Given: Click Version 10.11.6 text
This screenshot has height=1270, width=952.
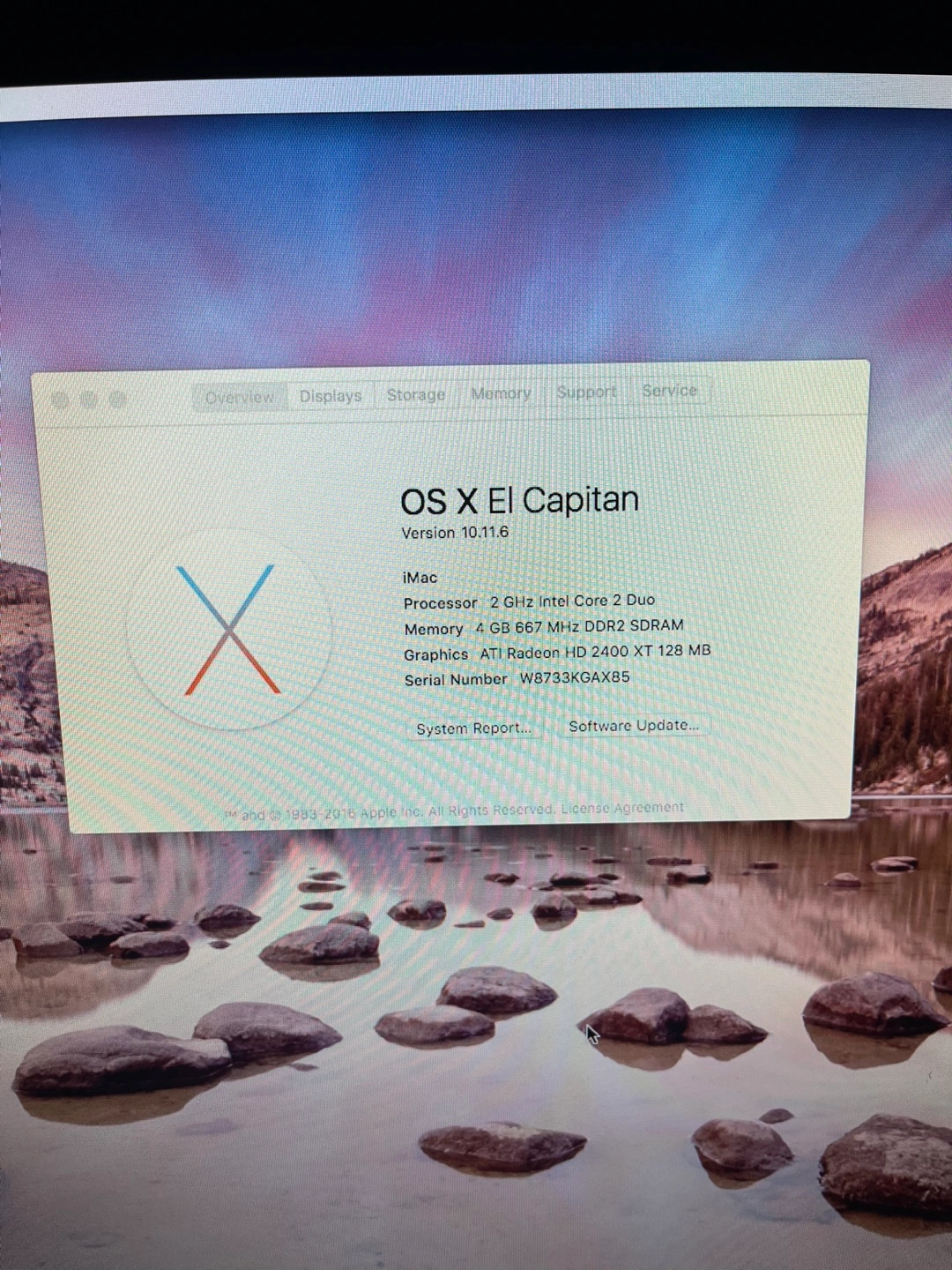Looking at the screenshot, I should tap(455, 533).
